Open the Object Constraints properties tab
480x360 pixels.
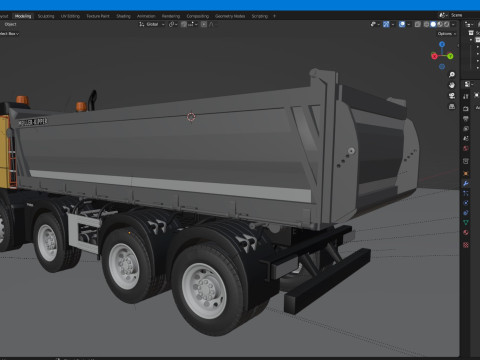[466, 213]
